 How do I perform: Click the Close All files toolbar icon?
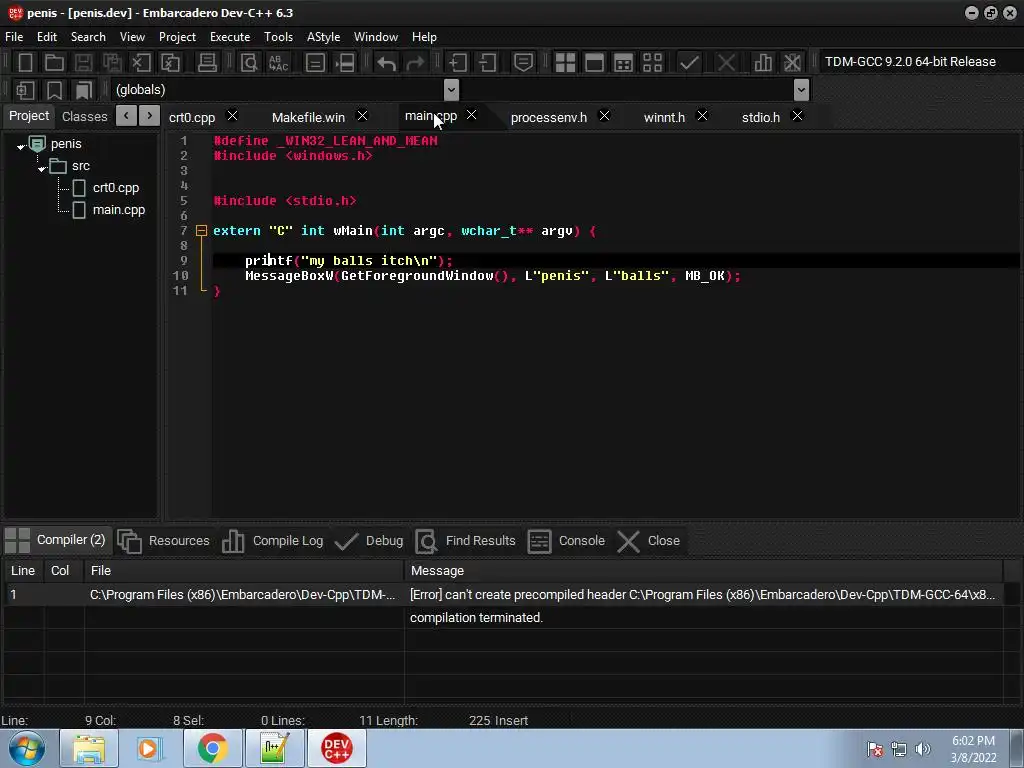(170, 63)
